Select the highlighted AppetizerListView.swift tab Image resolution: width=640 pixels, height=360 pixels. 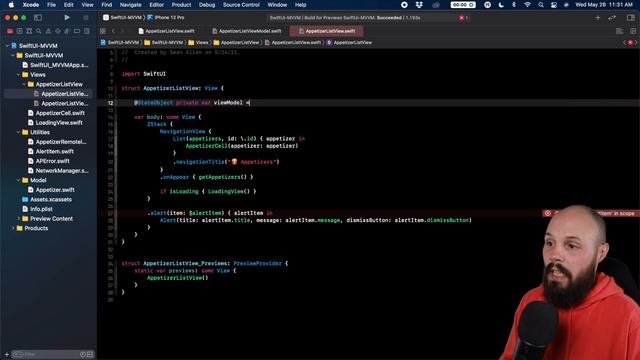click(327, 31)
